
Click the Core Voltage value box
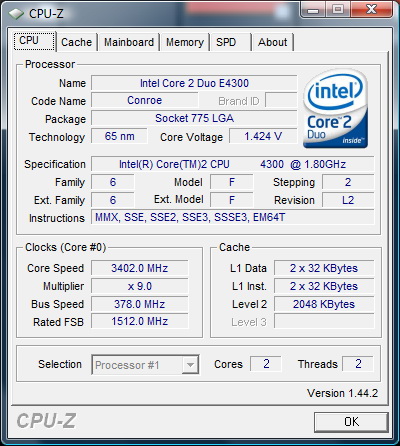263,136
